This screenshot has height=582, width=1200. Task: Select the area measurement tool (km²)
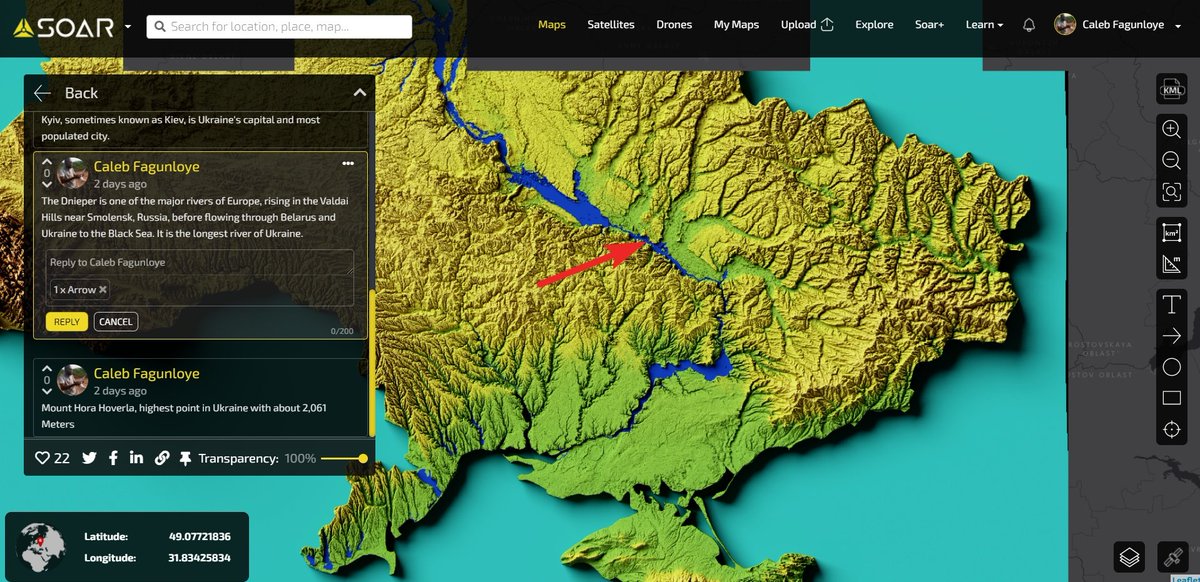[1171, 233]
